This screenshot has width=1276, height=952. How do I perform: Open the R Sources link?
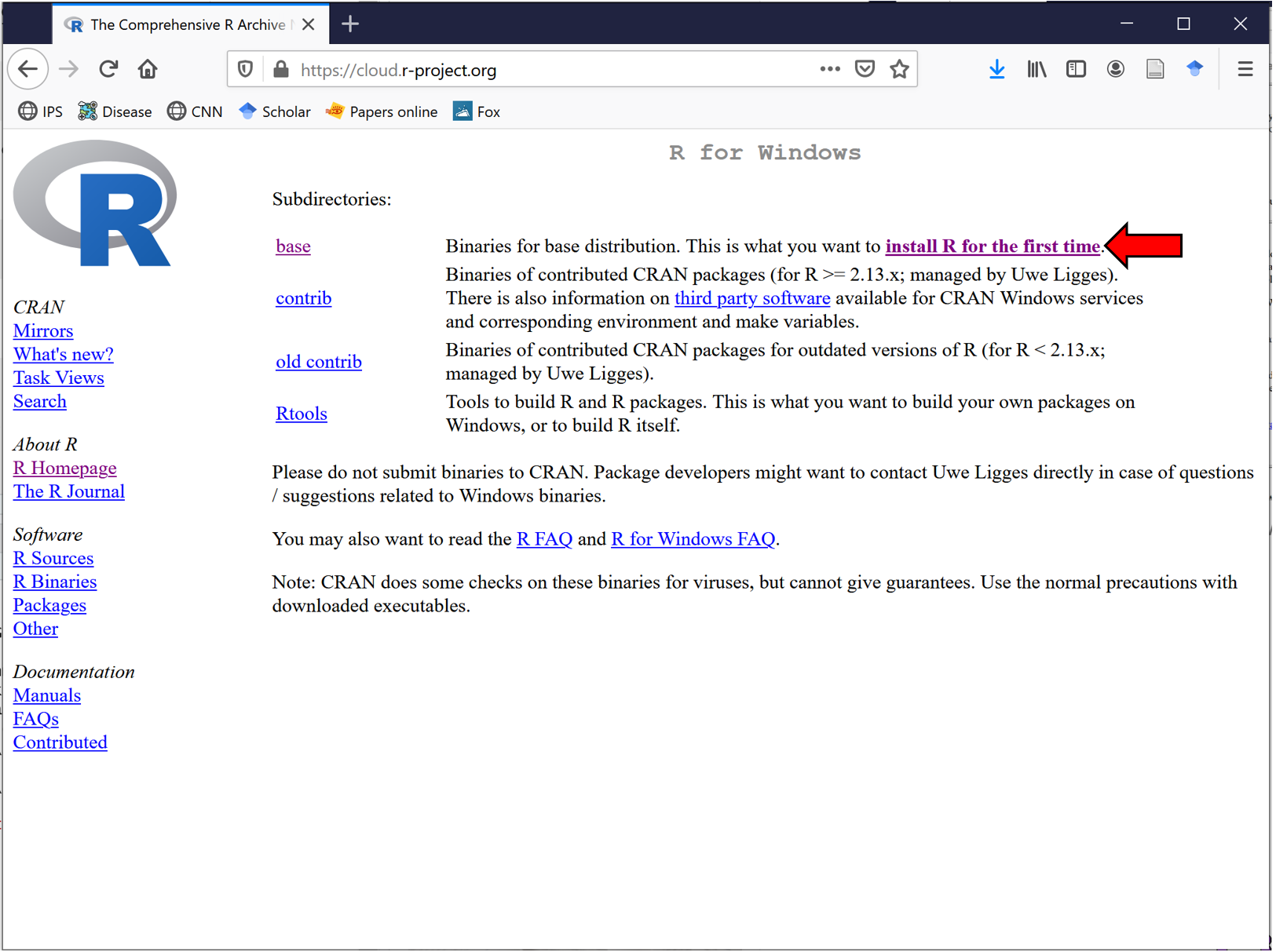[53, 559]
